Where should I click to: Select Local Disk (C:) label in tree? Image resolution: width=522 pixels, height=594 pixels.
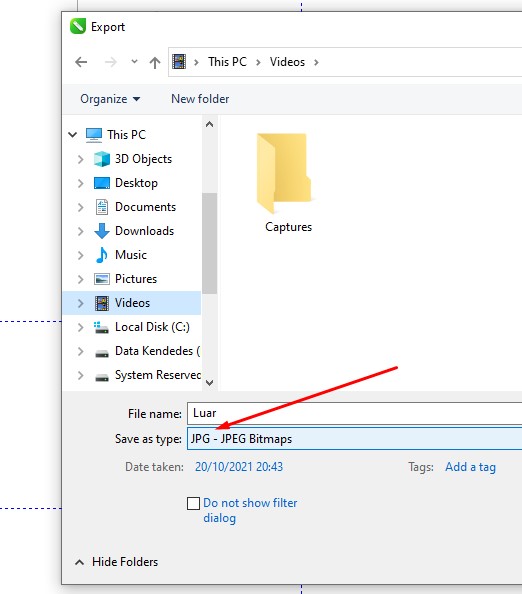tap(152, 327)
